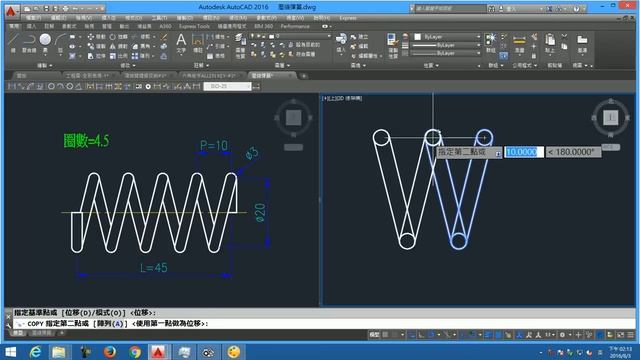This screenshot has height=360, width=640.
Task: Click the Match Properties tool
Action: point(392,46)
